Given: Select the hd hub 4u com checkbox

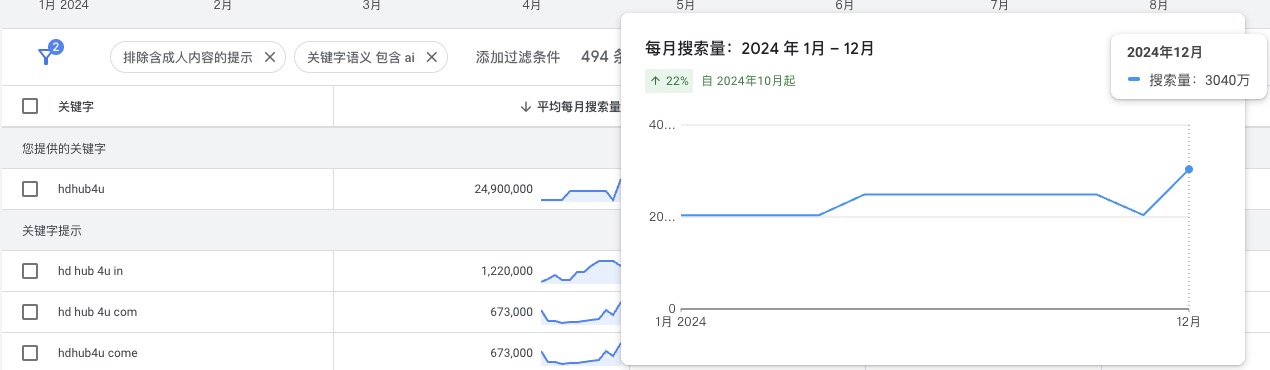Looking at the screenshot, I should click(30, 312).
